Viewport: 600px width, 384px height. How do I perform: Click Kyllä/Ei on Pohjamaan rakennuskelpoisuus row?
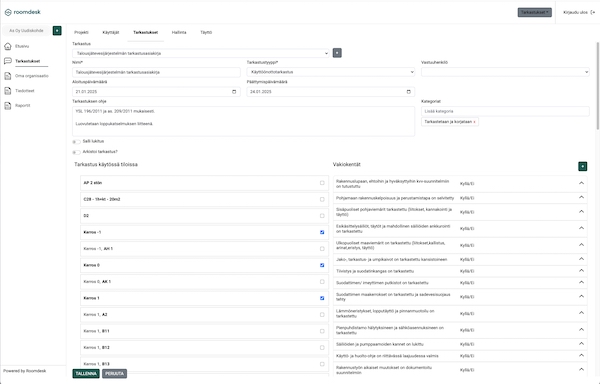click(x=467, y=198)
